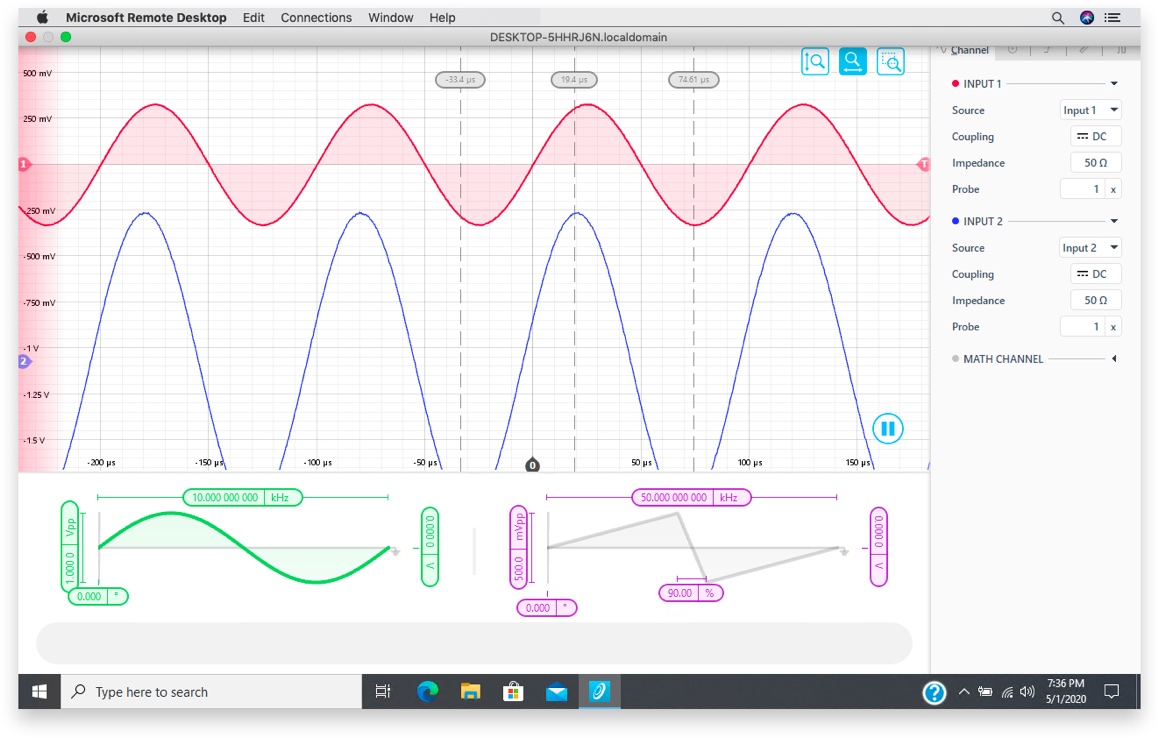Open the Input 2 Source dropdown
1159x738 pixels.
1090,248
